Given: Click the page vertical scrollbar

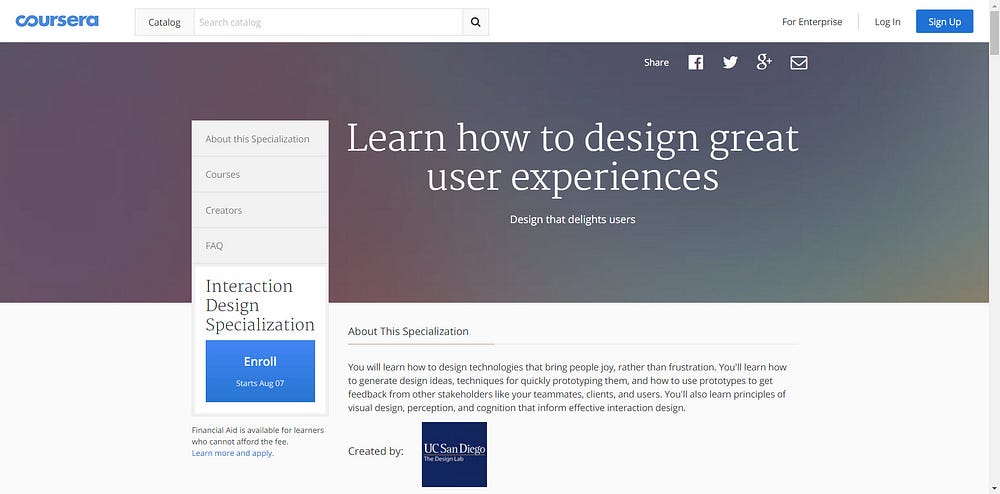Looking at the screenshot, I should point(994,247).
